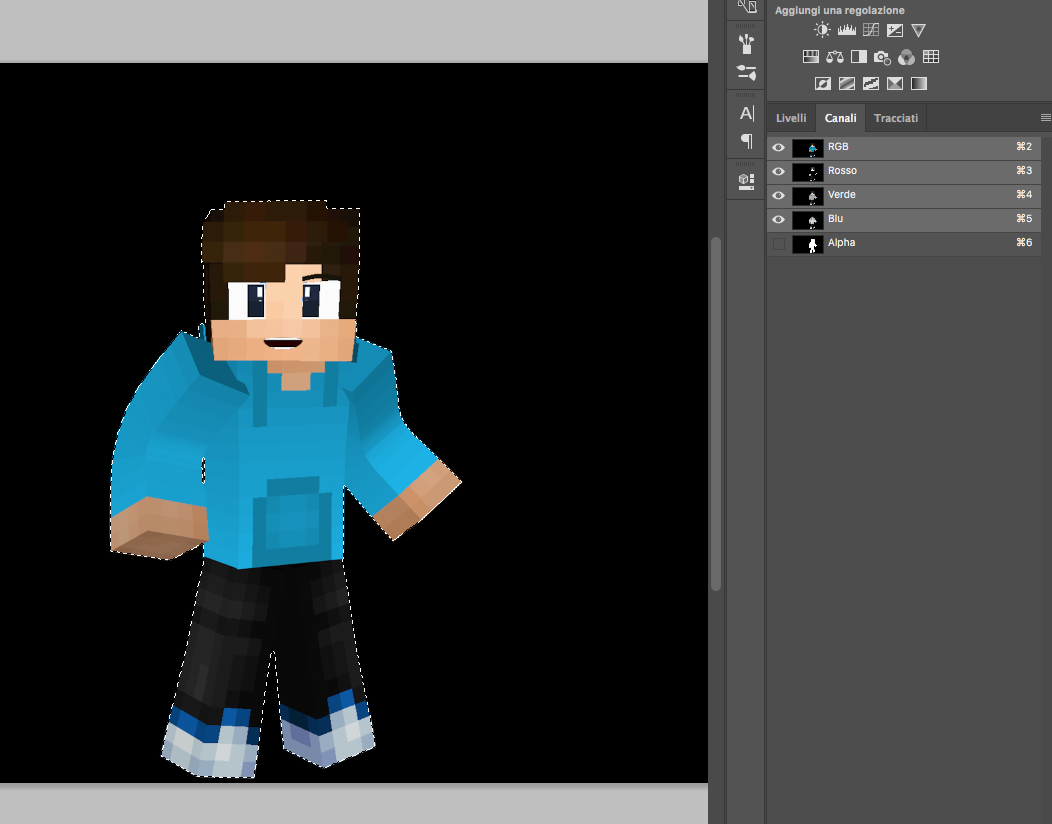
Task: Add a Gradient Map adjustment
Action: click(918, 83)
